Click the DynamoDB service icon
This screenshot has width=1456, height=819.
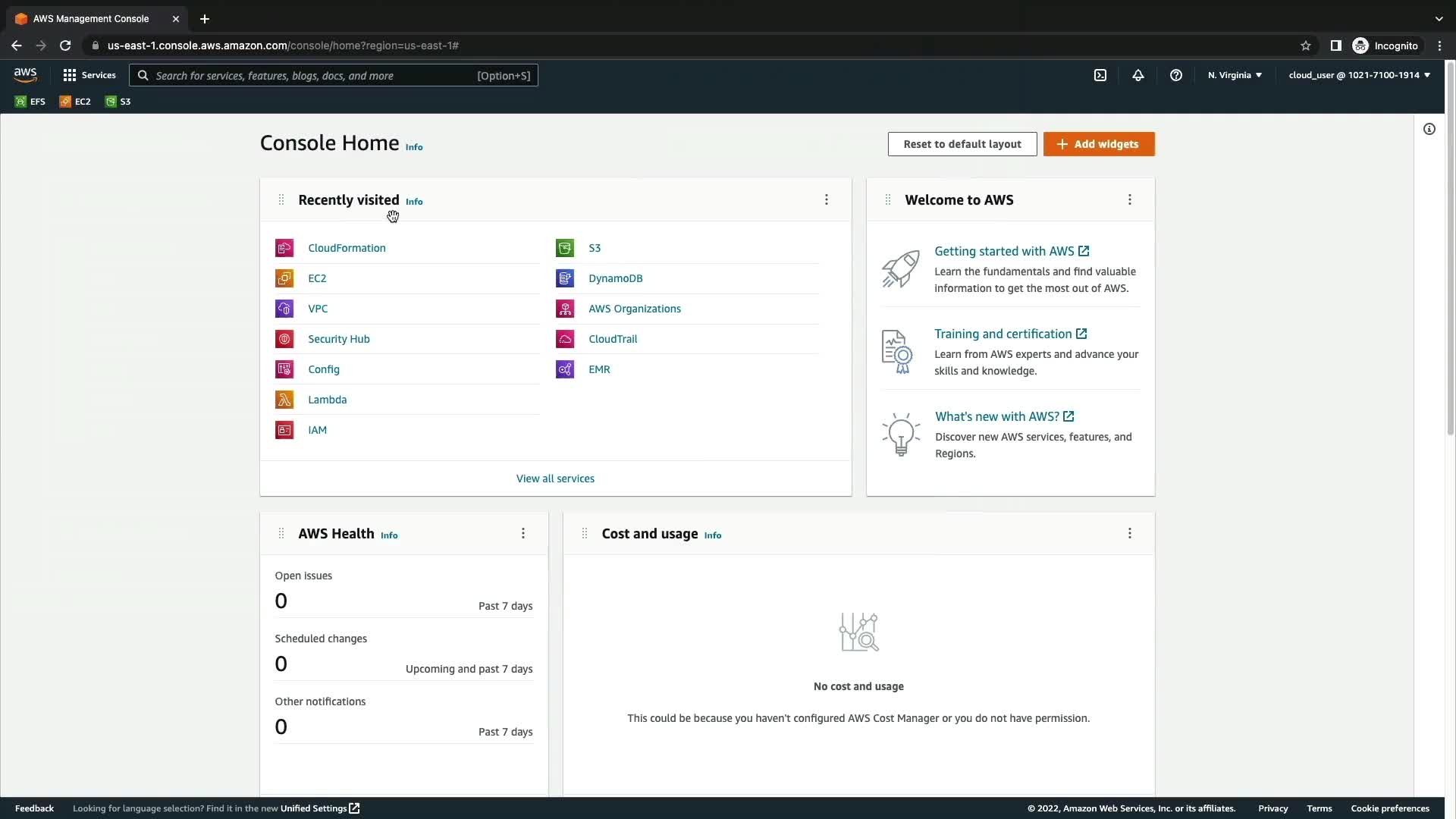tap(565, 278)
